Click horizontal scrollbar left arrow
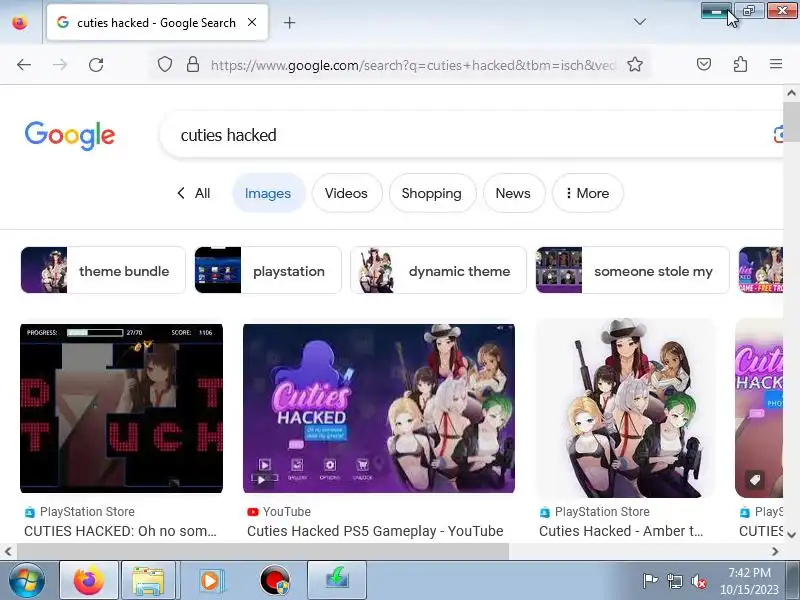Image resolution: width=800 pixels, height=600 pixels. coord(8,552)
